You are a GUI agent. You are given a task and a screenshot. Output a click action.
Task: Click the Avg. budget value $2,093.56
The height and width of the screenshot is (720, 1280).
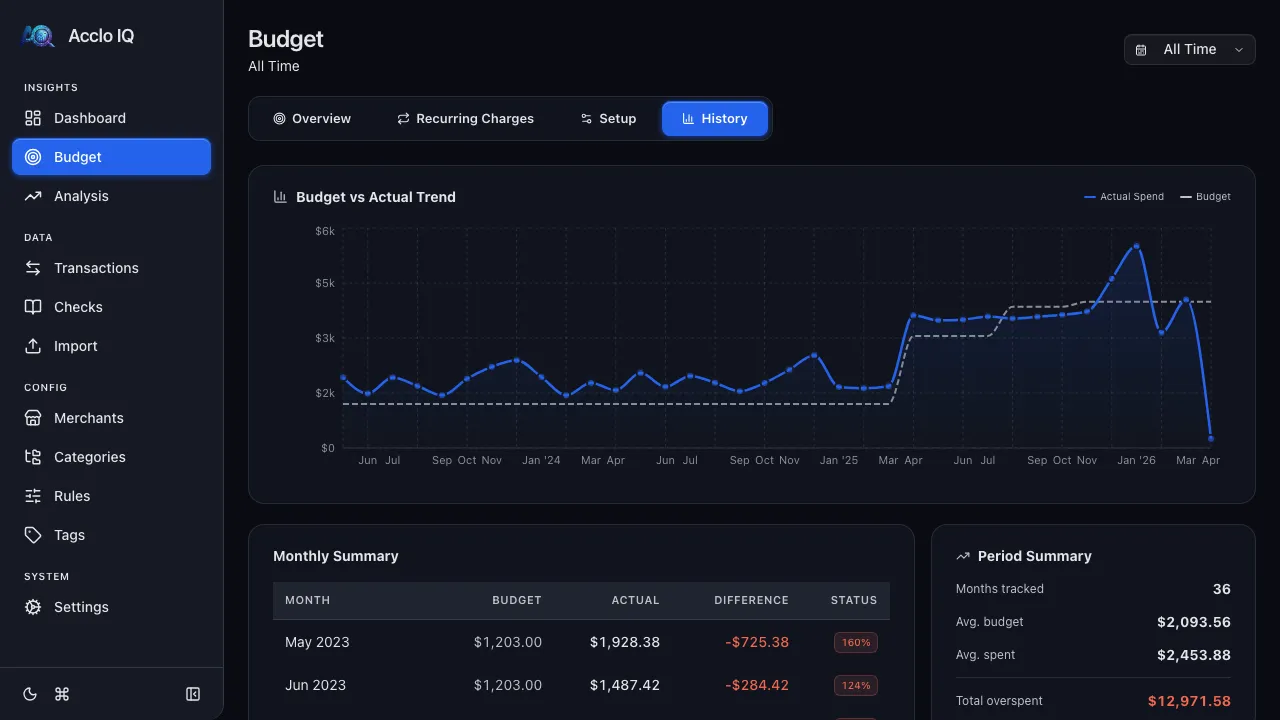[1194, 622]
